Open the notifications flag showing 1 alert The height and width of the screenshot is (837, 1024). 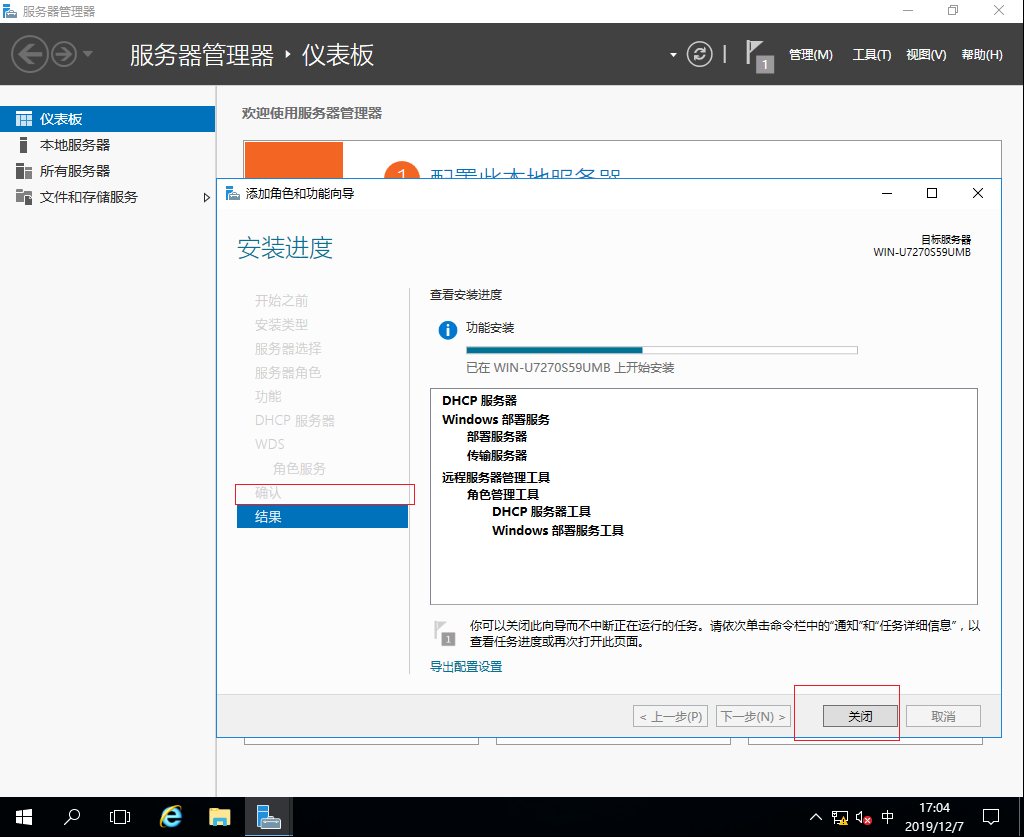755,54
